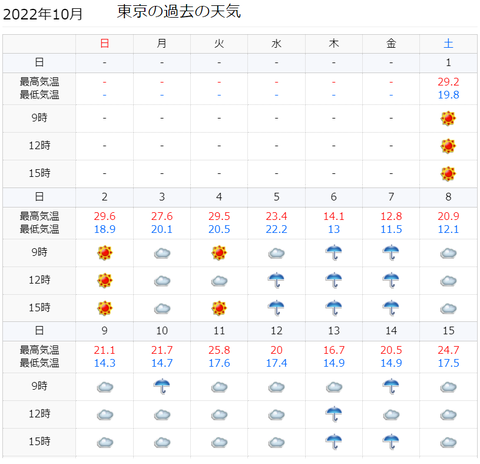This screenshot has width=480, height=464.
Task: Click the sunny icon for October 2 at 12時
Action: click(x=105, y=280)
